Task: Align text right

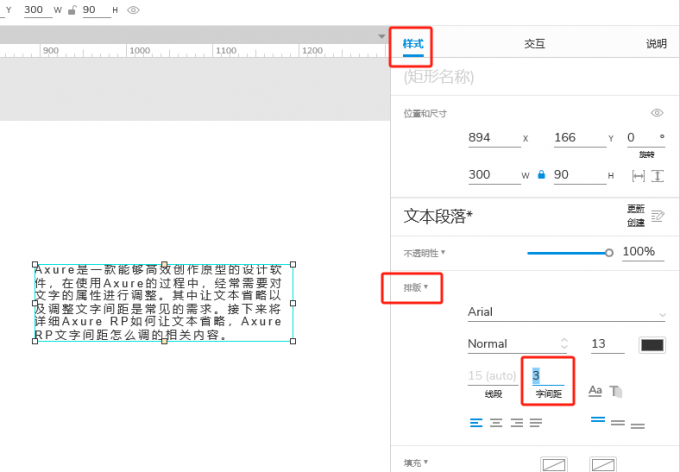Action: pyautogui.click(x=517, y=423)
